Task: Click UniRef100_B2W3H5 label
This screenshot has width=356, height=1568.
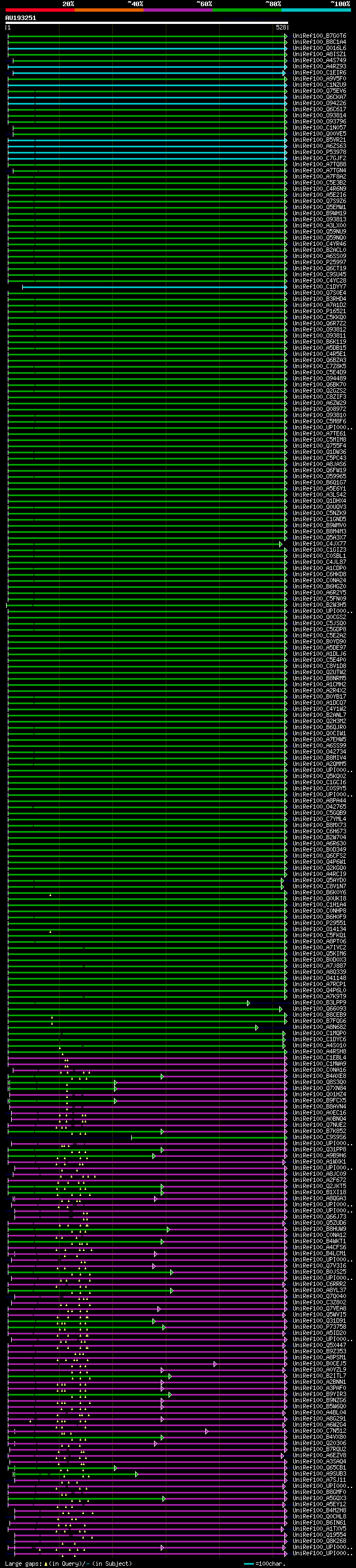Action: pos(319,605)
